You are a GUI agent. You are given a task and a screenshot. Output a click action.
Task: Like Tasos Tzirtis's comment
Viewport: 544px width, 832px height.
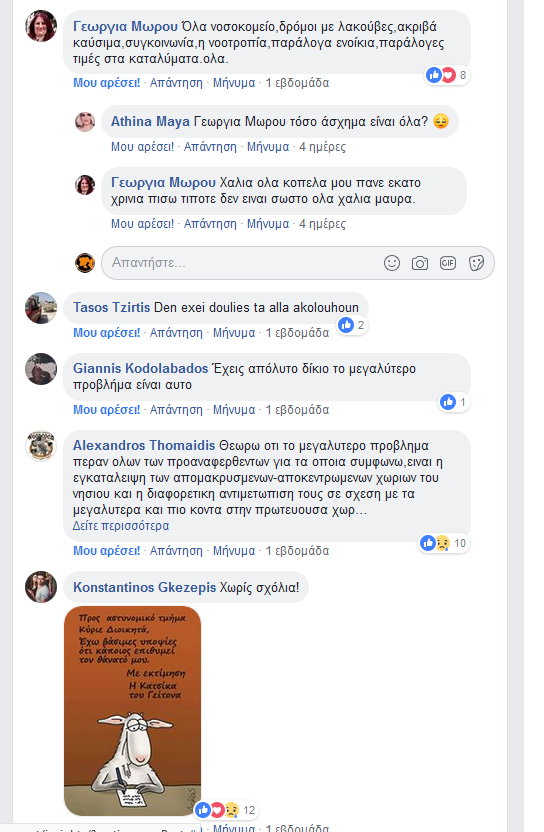click(107, 333)
